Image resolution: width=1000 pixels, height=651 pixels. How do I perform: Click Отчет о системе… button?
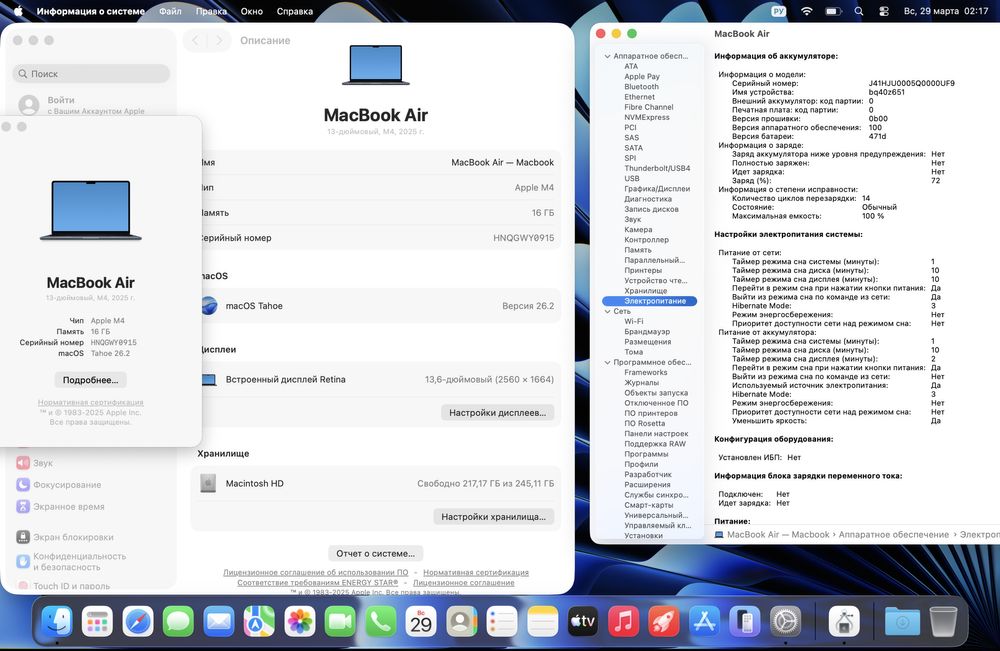[x=376, y=553]
